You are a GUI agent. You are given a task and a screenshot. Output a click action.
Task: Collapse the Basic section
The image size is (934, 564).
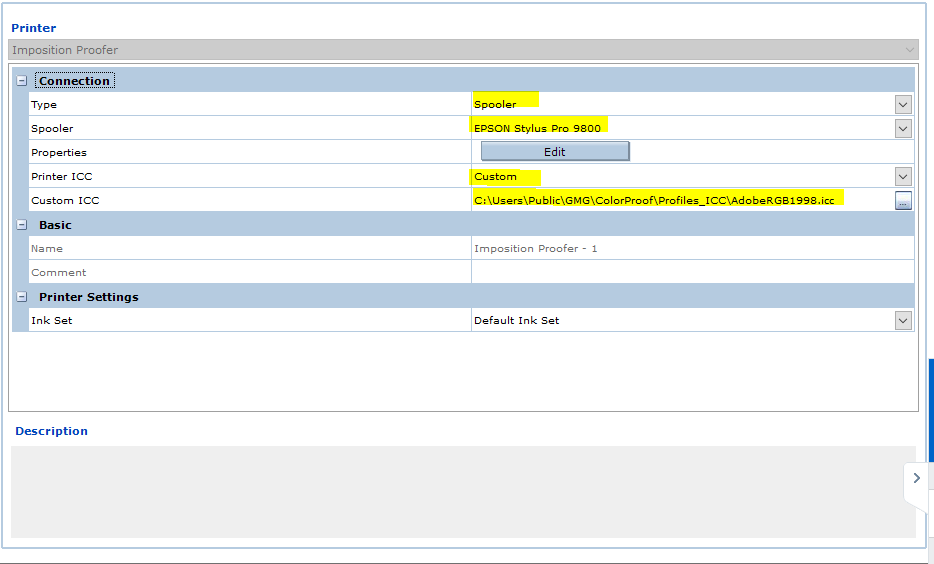pyautogui.click(x=22, y=225)
